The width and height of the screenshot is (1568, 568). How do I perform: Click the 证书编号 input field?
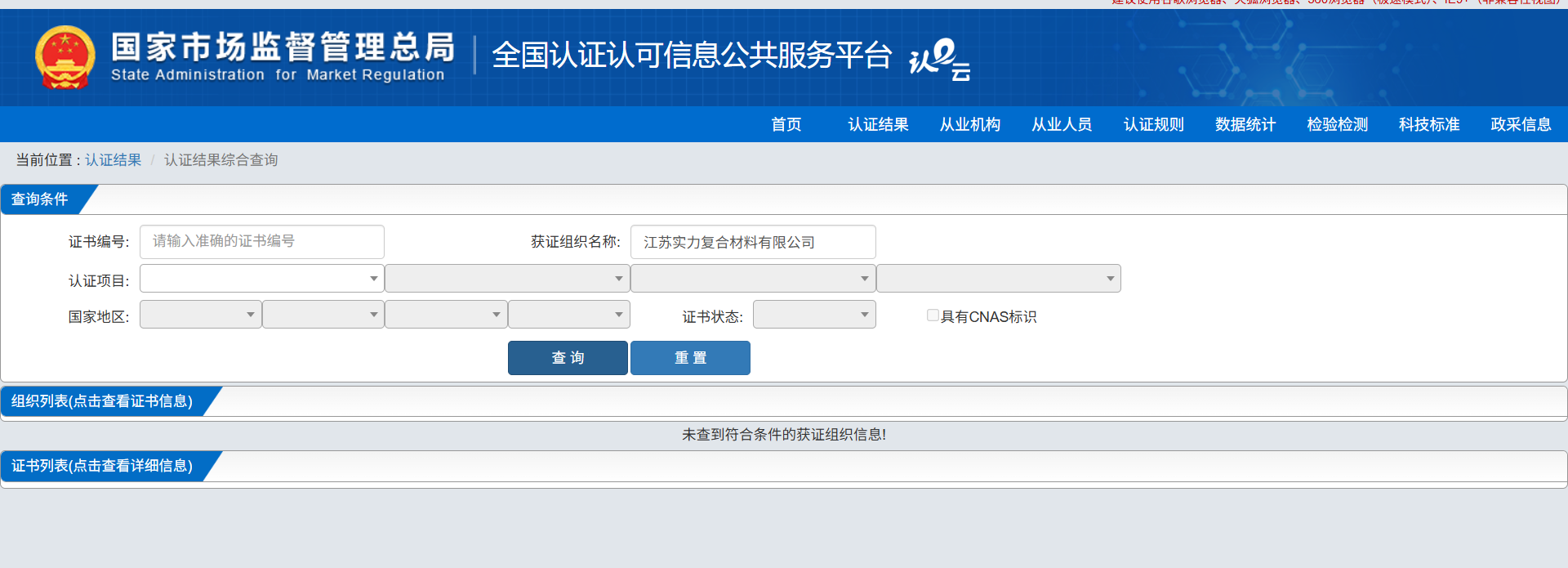[262, 242]
